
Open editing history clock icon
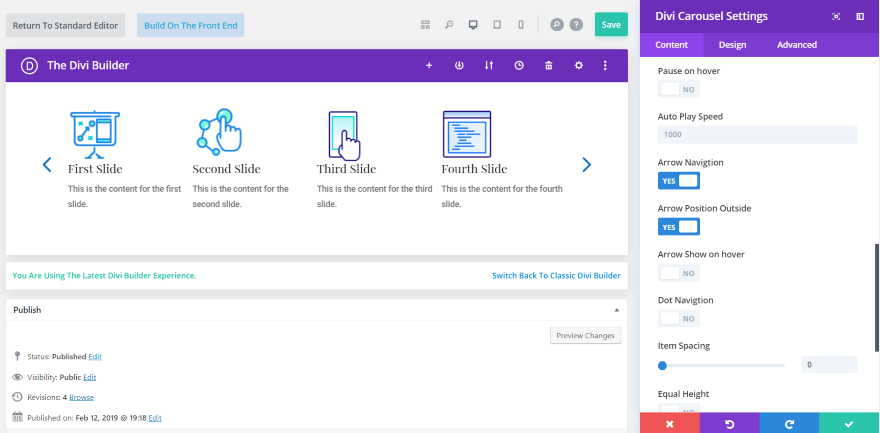point(519,66)
